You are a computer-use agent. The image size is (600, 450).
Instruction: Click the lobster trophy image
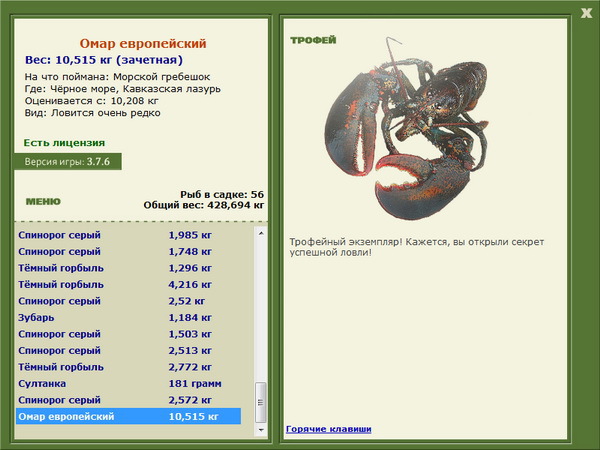click(x=406, y=128)
